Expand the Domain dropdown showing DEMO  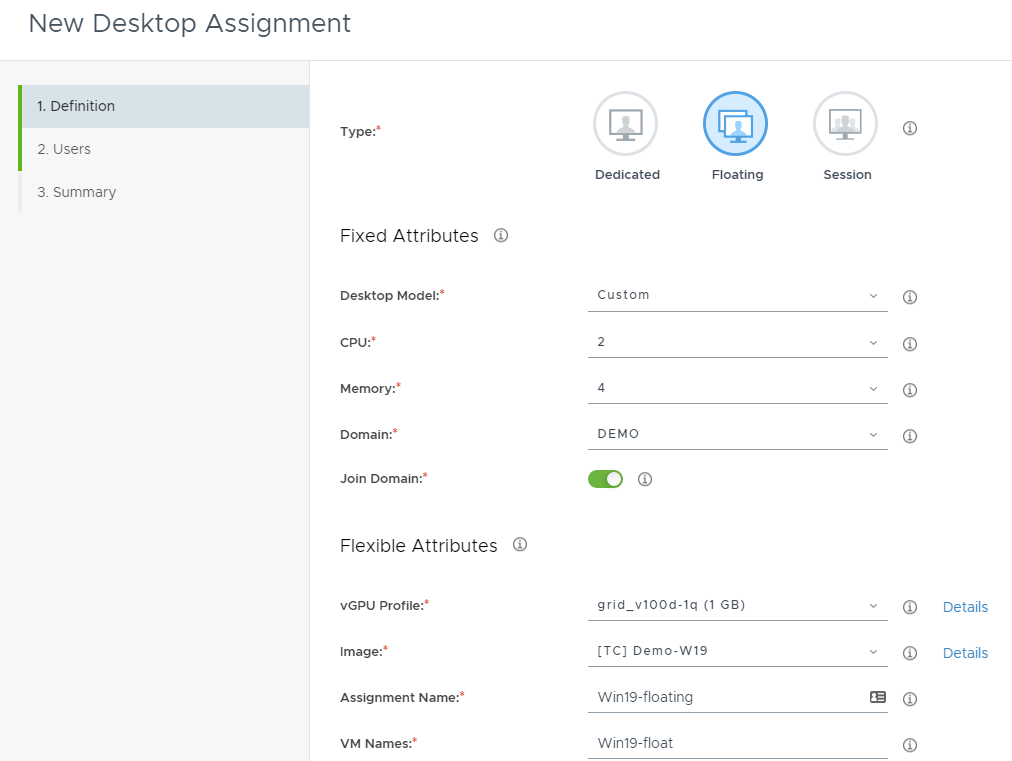(x=737, y=434)
